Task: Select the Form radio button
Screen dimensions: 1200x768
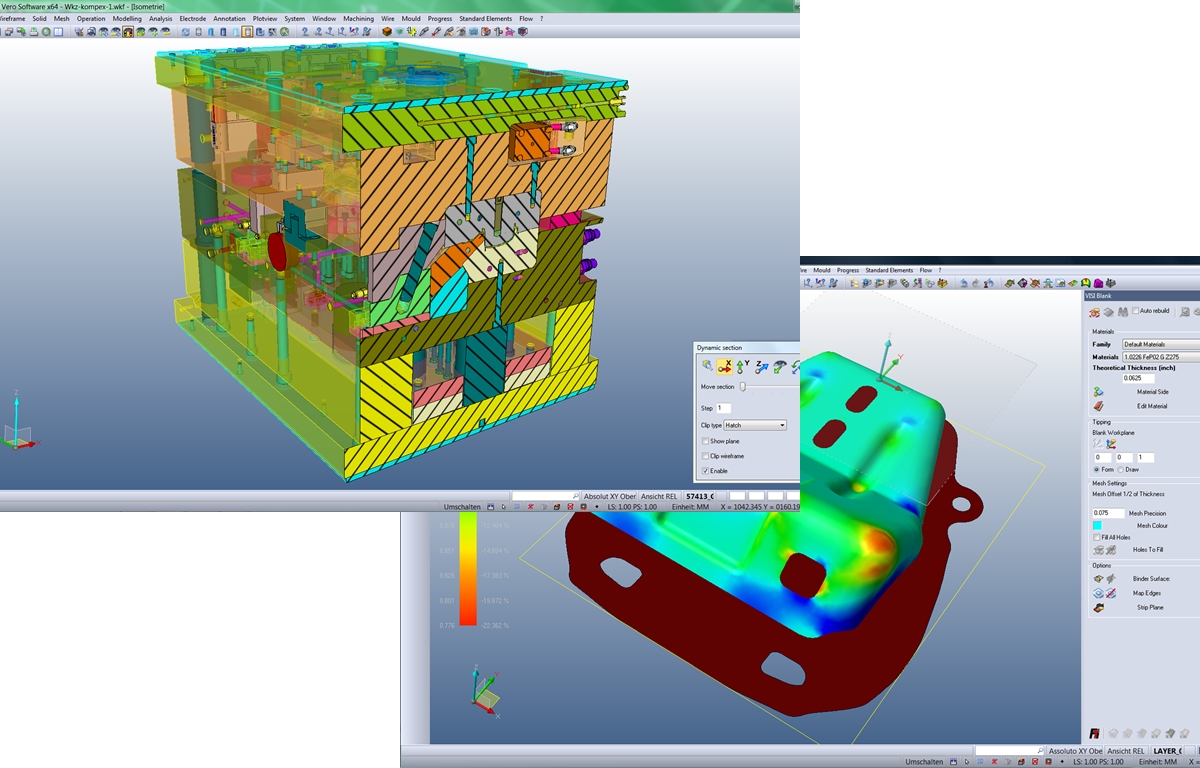Action: [1097, 469]
